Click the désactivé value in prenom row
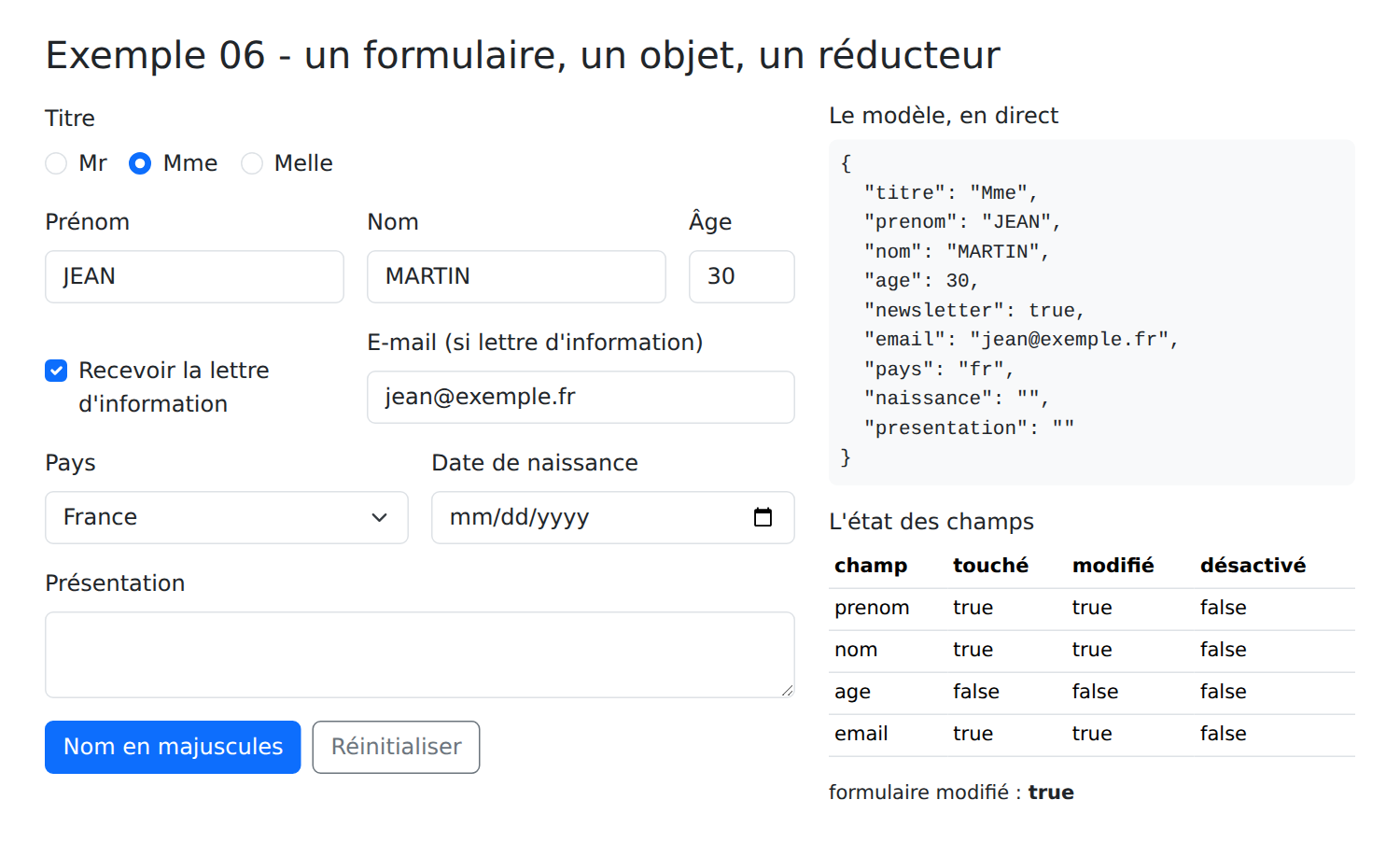 click(x=1224, y=608)
